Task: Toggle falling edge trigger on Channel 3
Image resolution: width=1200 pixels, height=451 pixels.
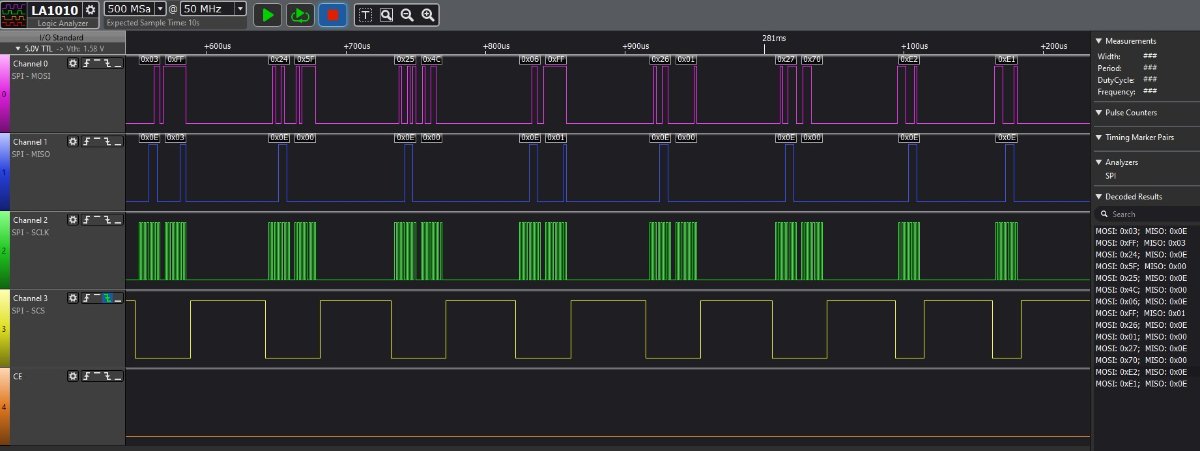Action: click(107, 298)
